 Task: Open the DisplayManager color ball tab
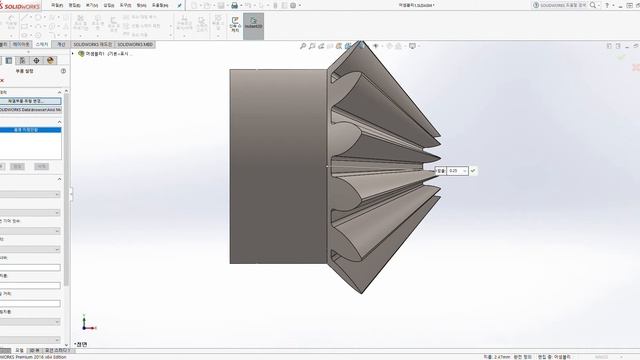(x=50, y=60)
